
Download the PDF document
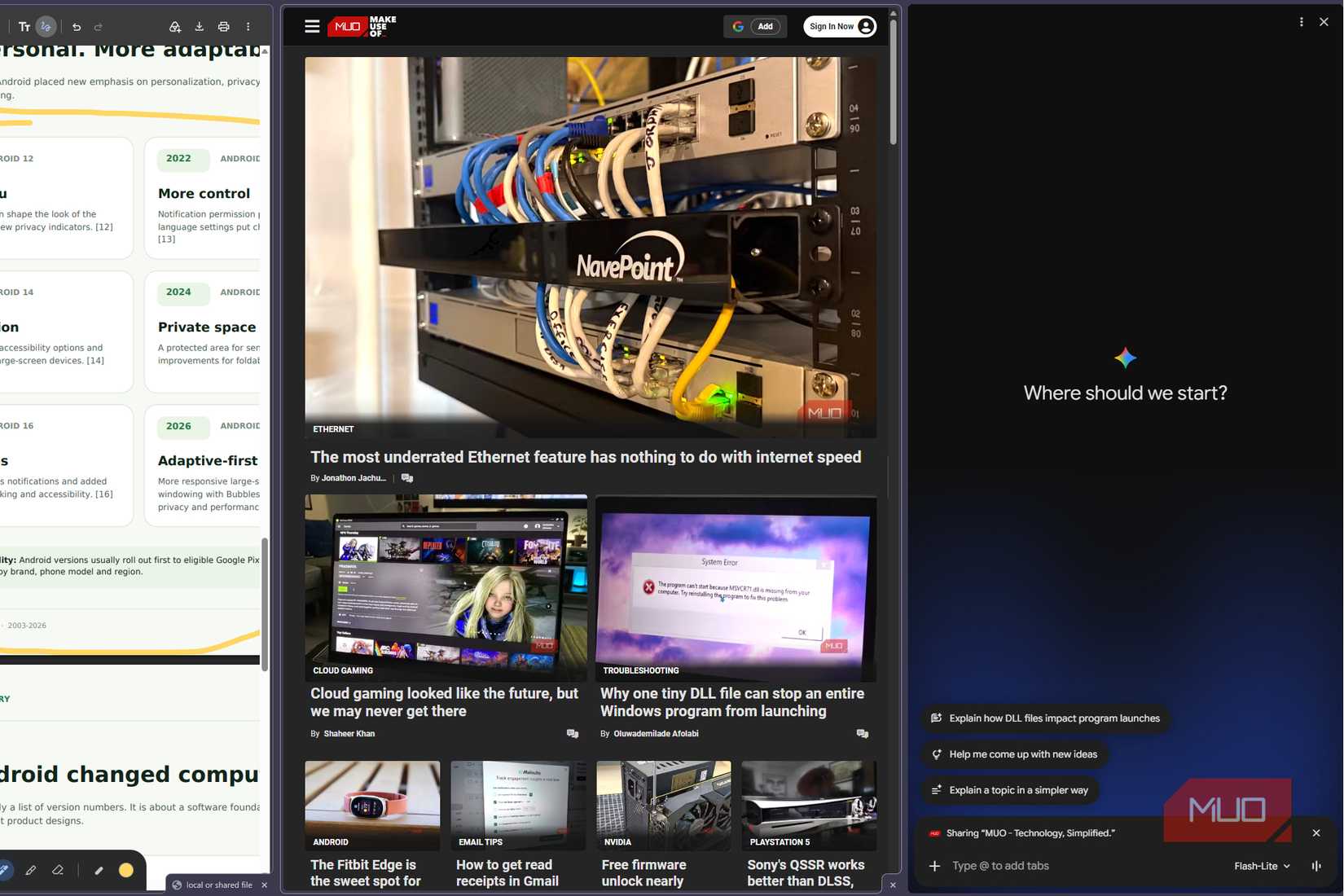pos(199,27)
